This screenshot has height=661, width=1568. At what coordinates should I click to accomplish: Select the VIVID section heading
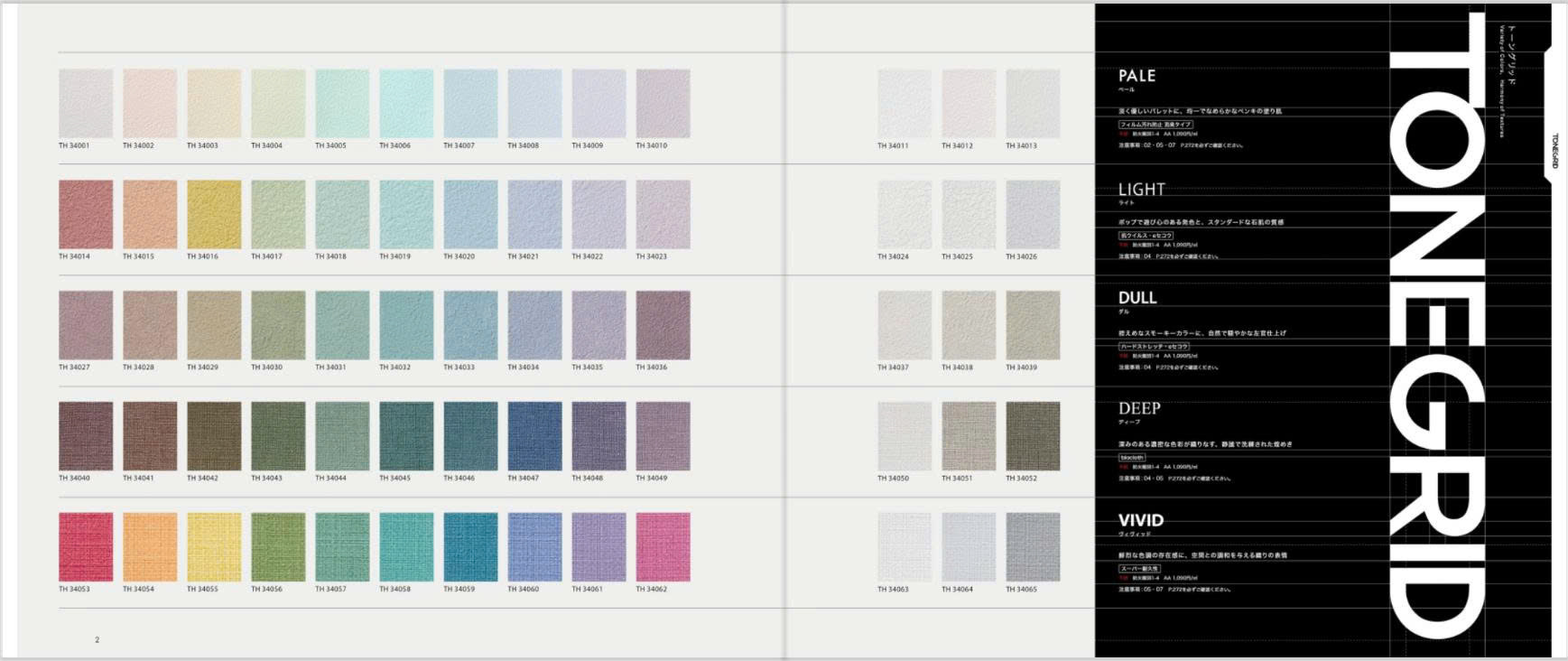1141,520
